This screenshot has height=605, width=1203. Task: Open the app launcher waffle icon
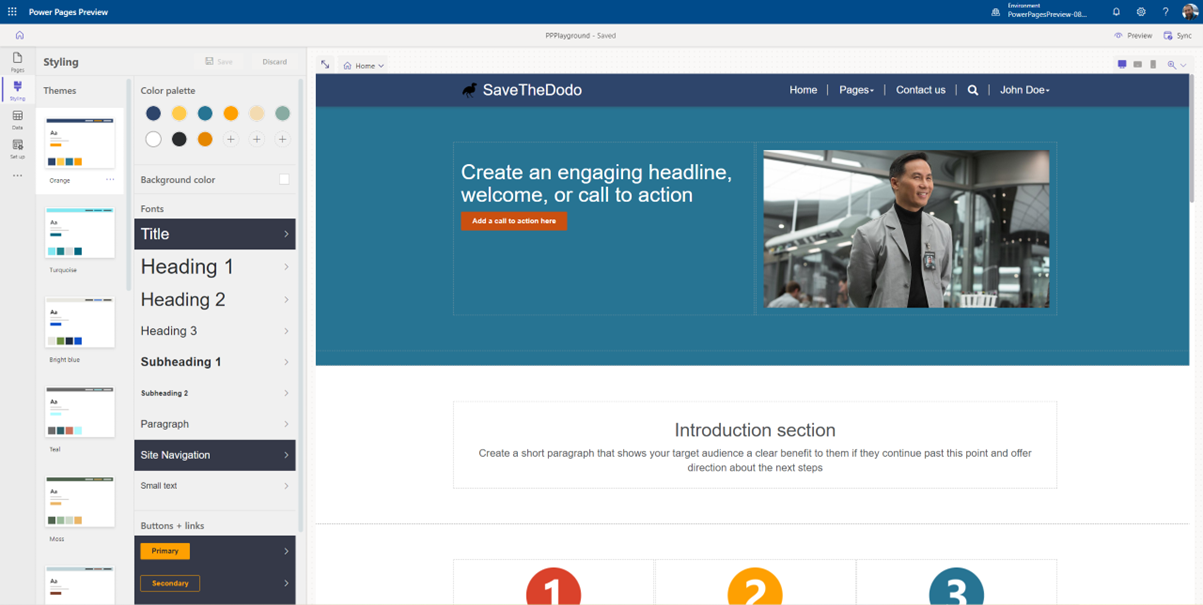click(x=12, y=12)
